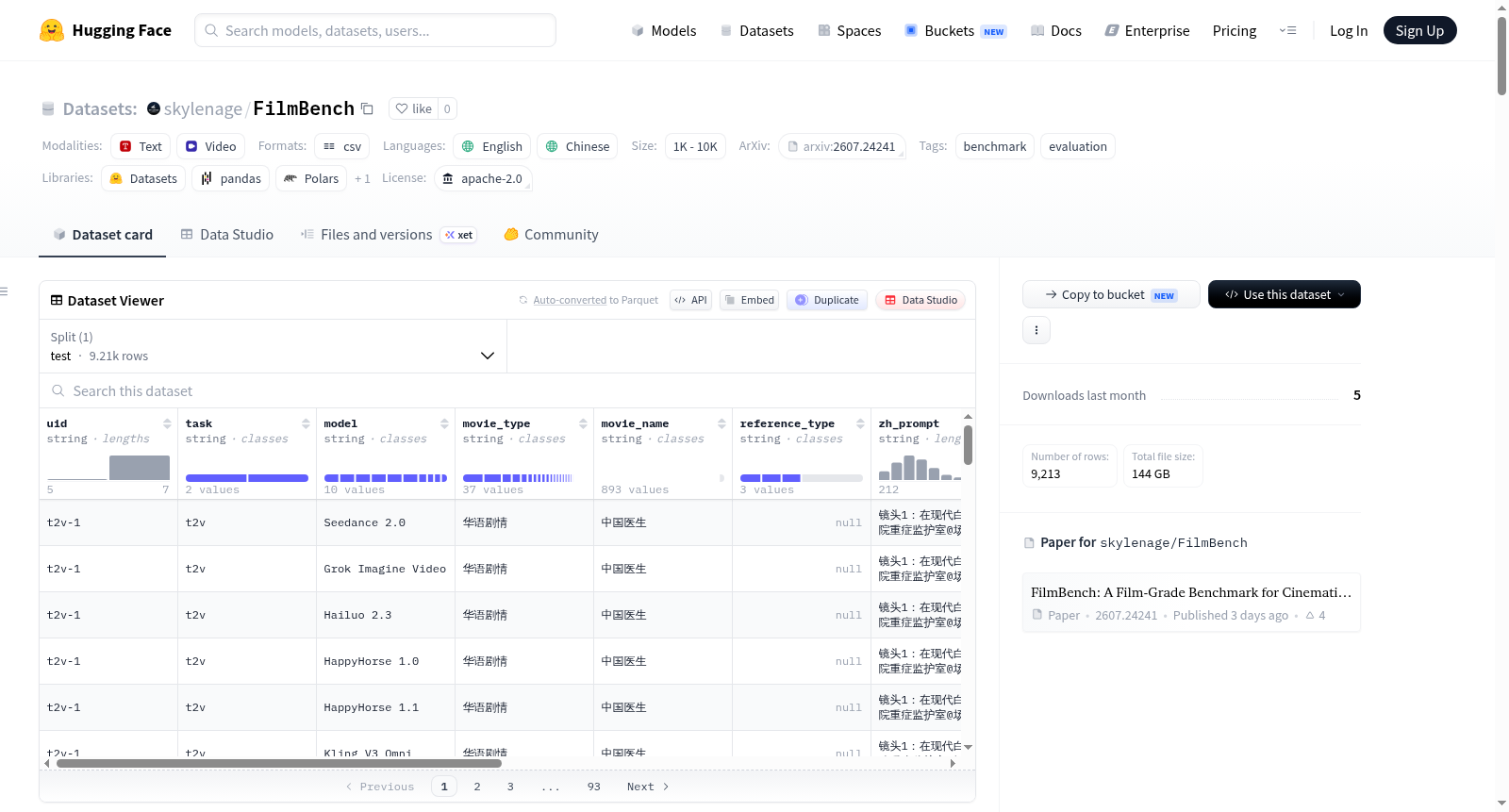1509x812 pixels.
Task: Open the FilmBench paper card link
Action: click(1191, 603)
